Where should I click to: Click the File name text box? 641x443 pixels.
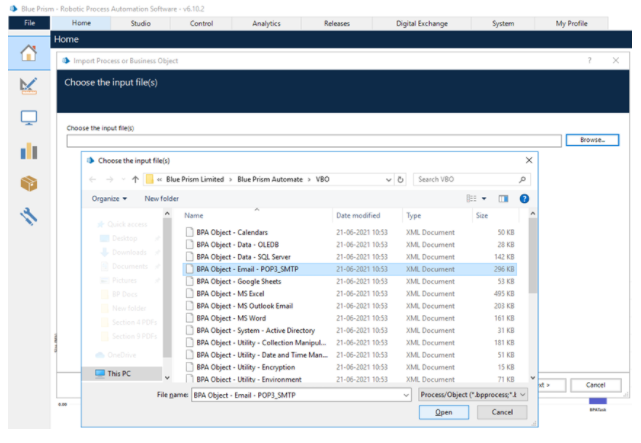tap(297, 395)
